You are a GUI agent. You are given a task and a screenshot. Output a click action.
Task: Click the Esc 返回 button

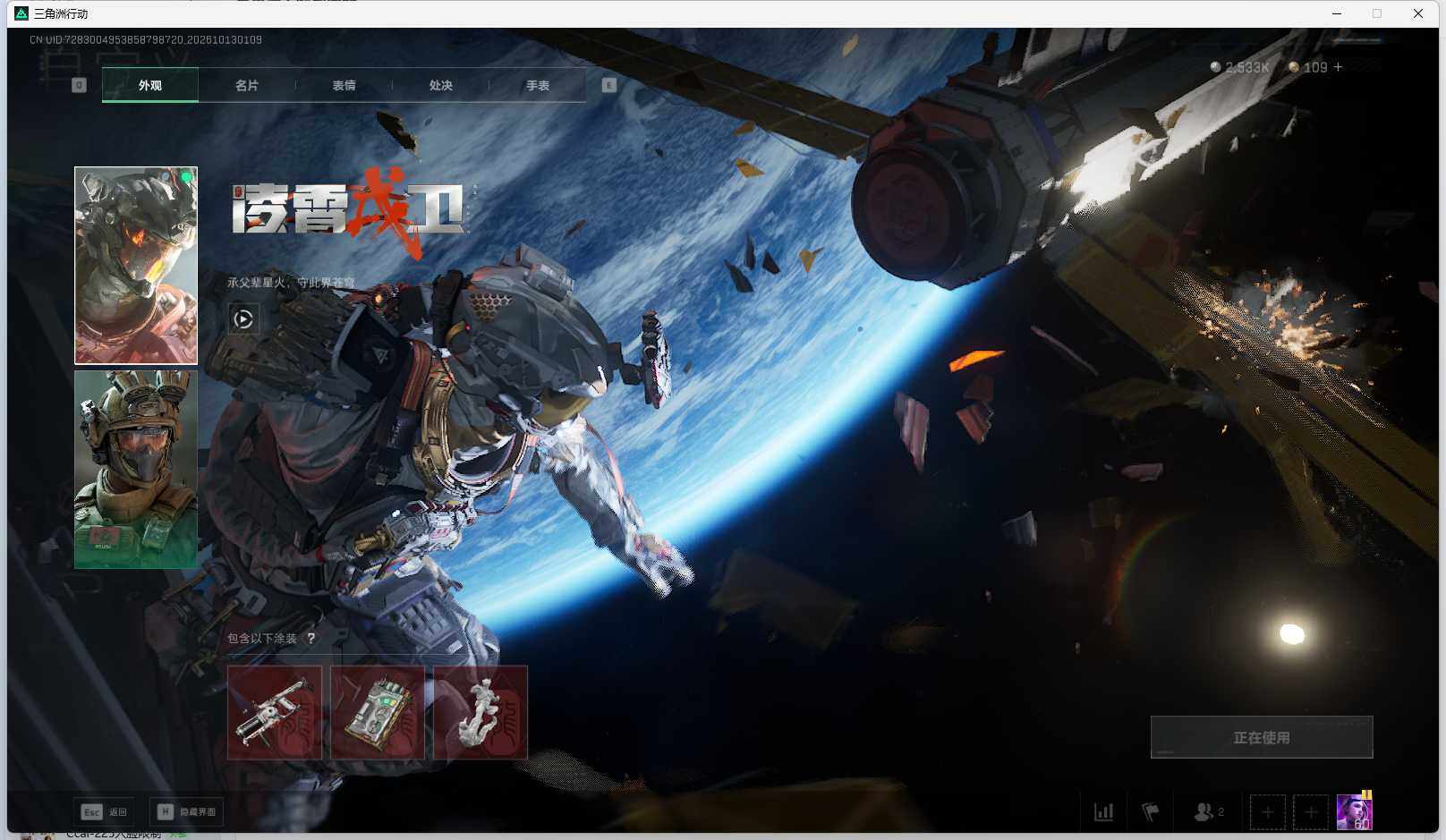click(x=105, y=811)
